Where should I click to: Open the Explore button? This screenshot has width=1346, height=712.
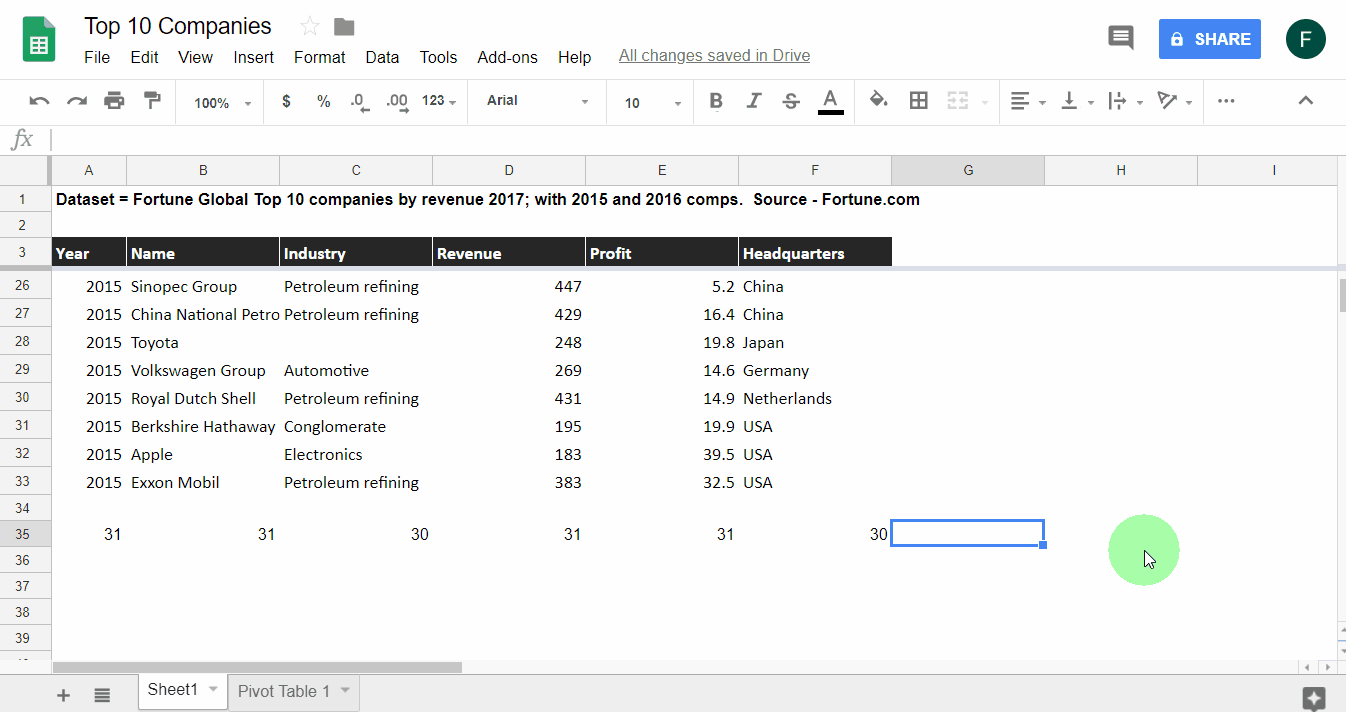(x=1314, y=698)
